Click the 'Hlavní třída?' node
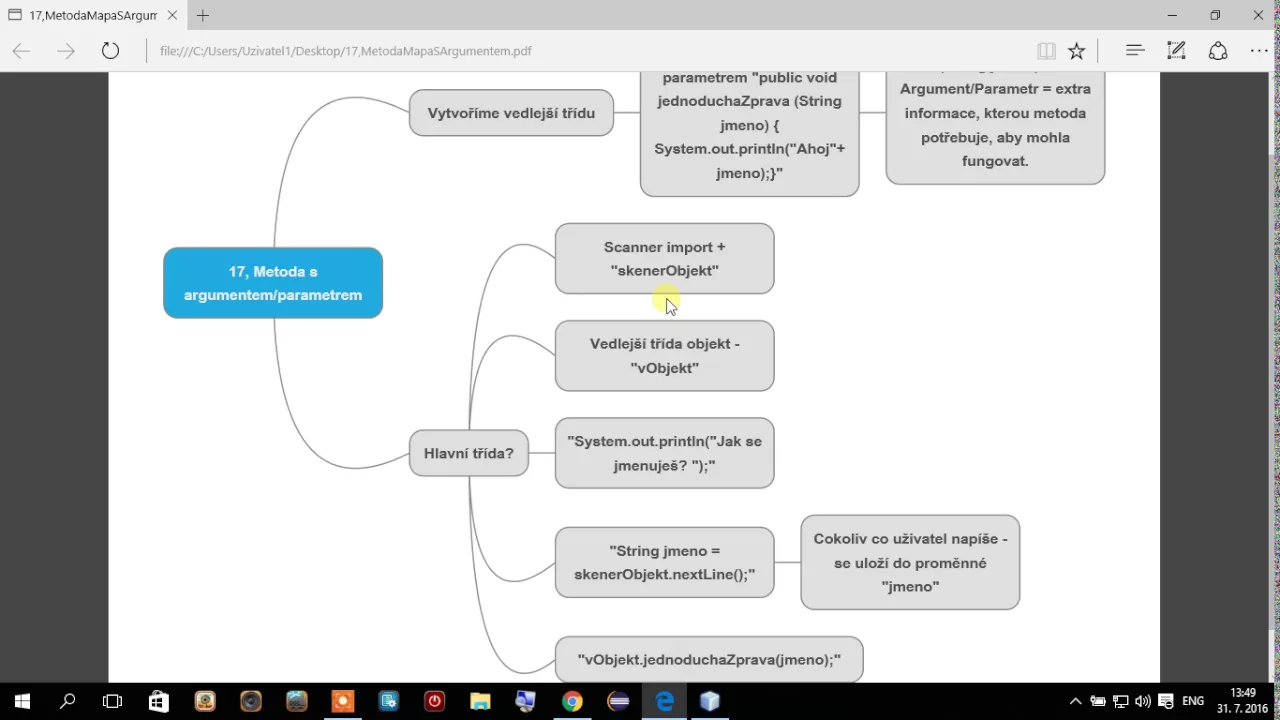Viewport: 1280px width, 720px height. tap(469, 453)
